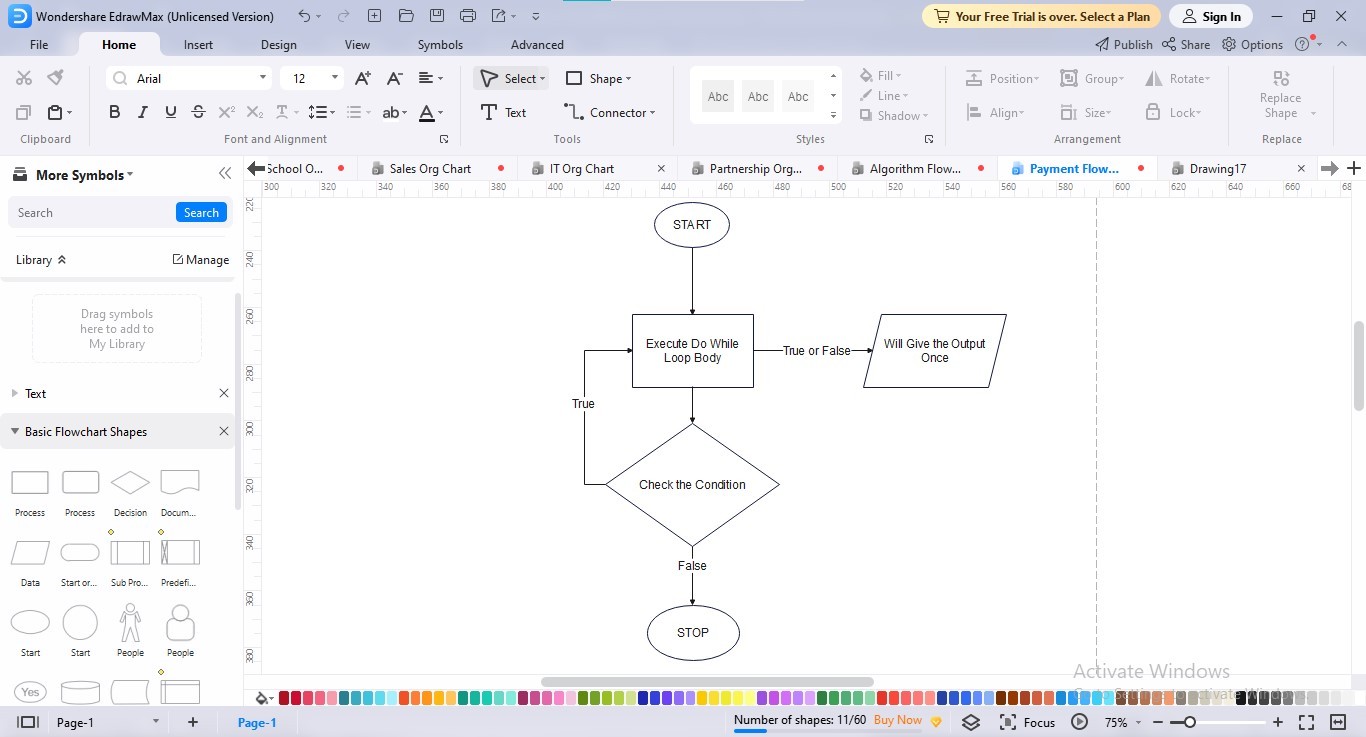Image resolution: width=1366 pixels, height=737 pixels.
Task: Open the Symbols ribbon tab
Action: [x=440, y=44]
